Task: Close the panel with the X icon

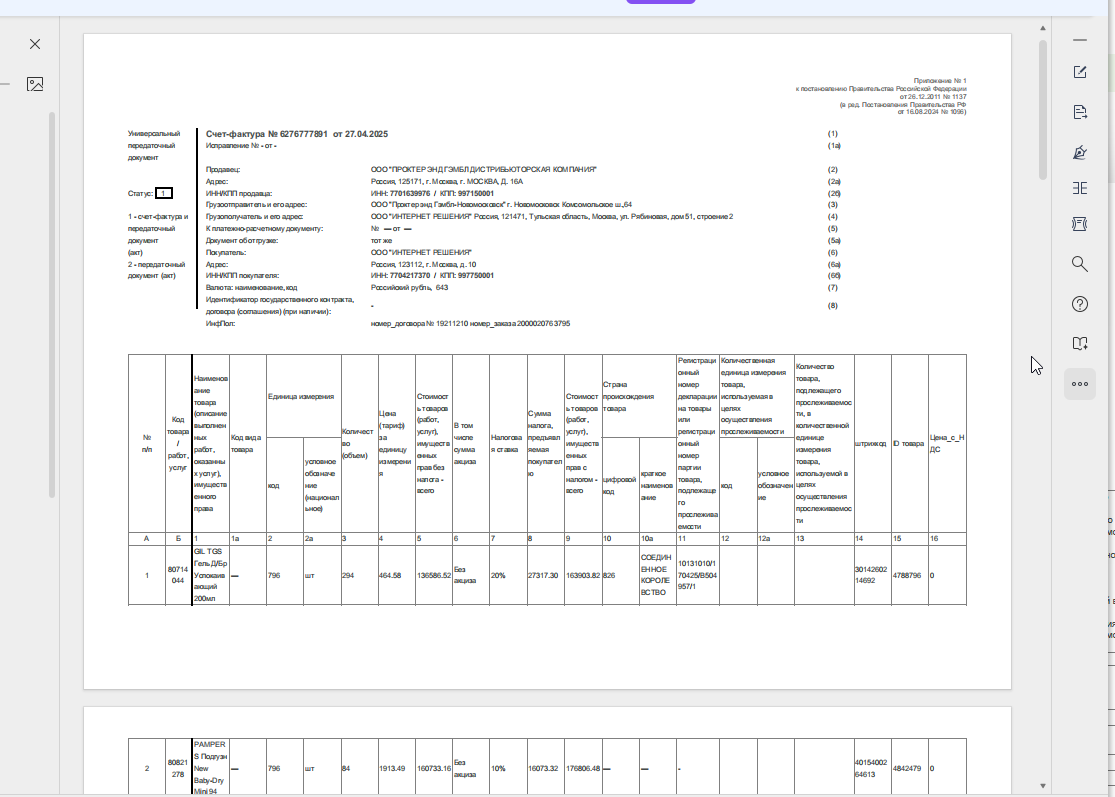Action: (x=35, y=44)
